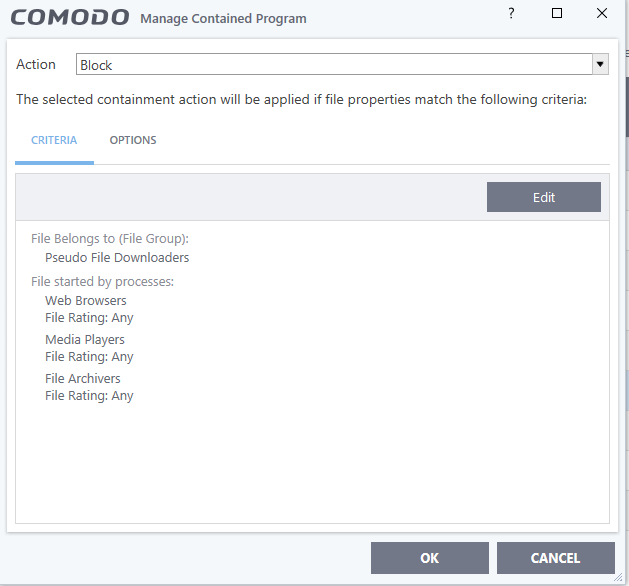The width and height of the screenshot is (629, 586).
Task: Click the help question mark icon
Action: point(512,14)
